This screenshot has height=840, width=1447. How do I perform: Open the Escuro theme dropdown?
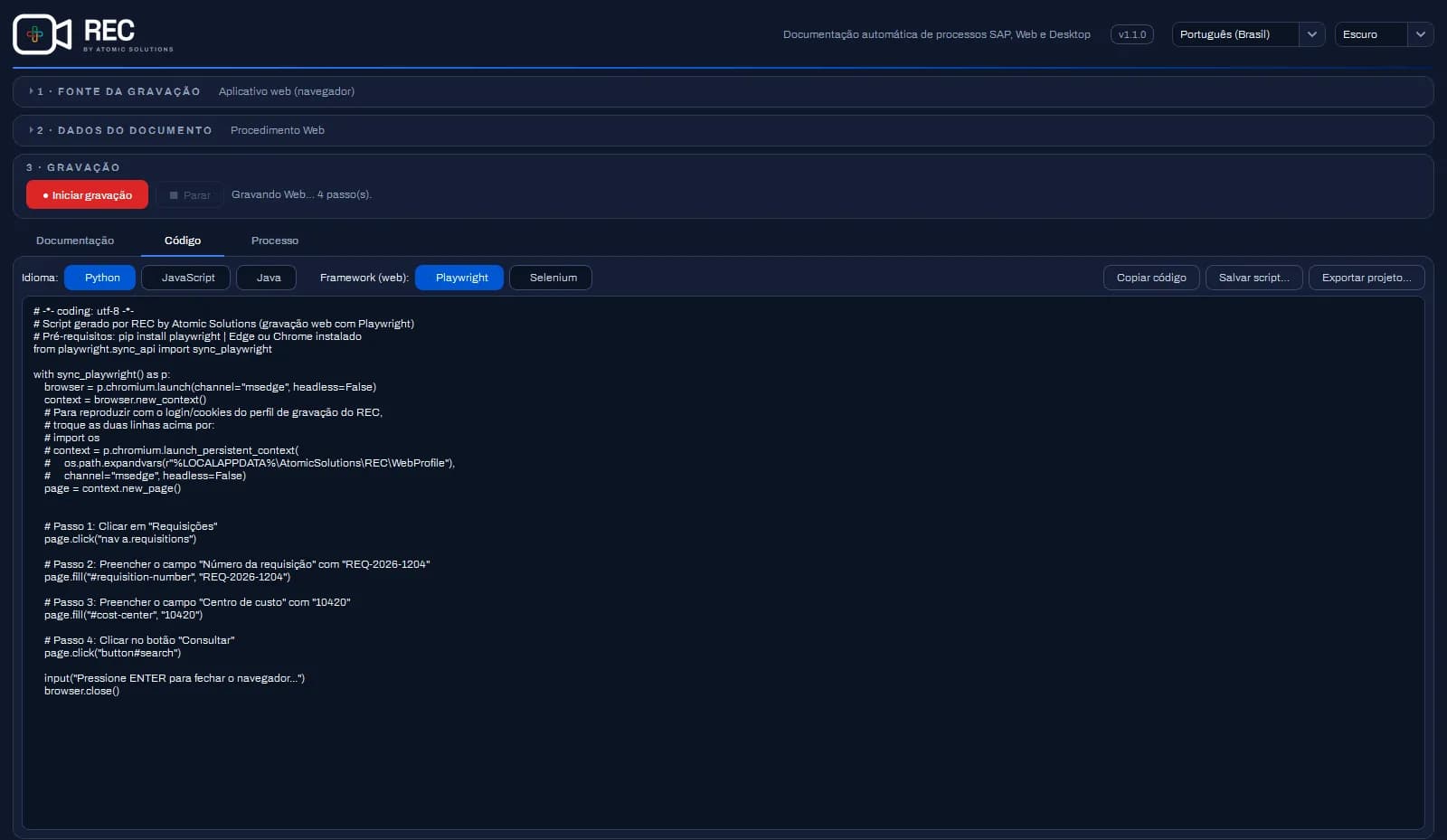tap(1384, 34)
